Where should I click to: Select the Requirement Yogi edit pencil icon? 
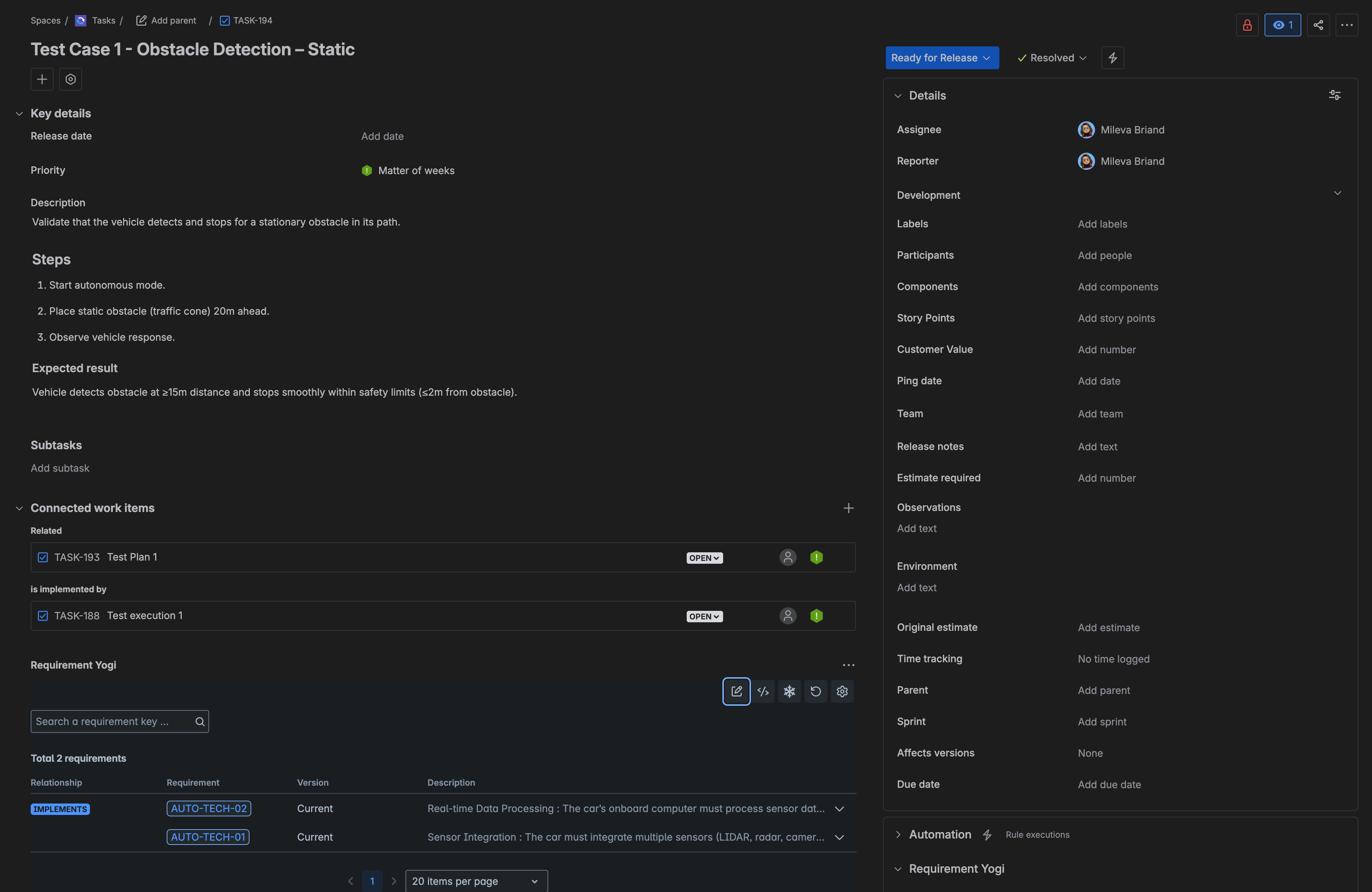[736, 691]
